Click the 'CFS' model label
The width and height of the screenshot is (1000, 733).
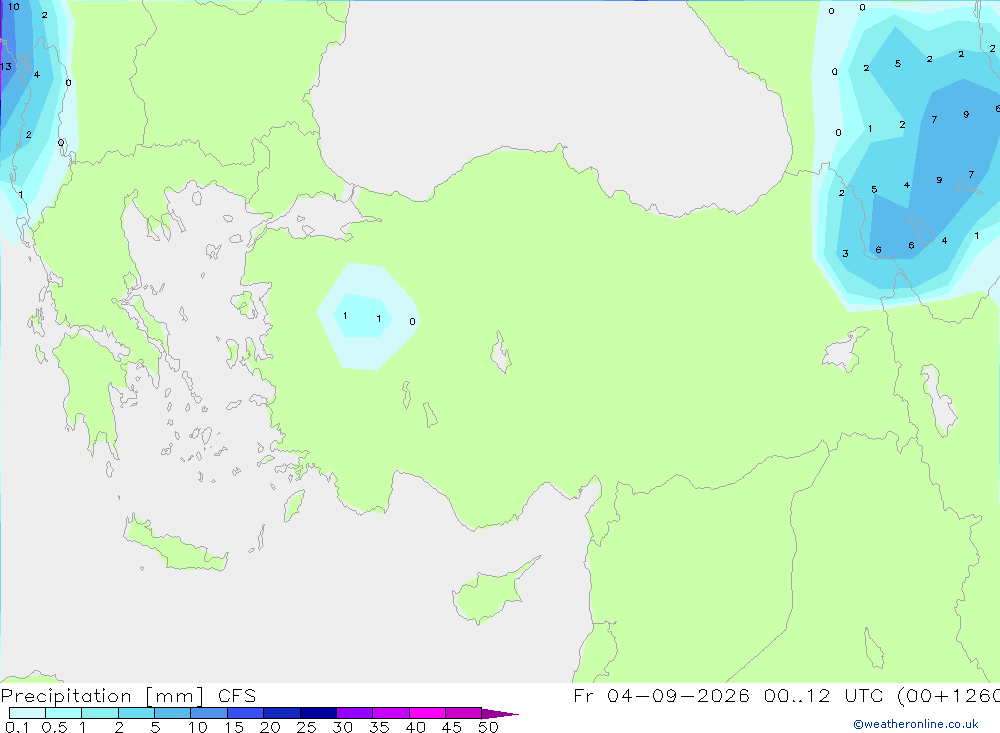click(237, 696)
